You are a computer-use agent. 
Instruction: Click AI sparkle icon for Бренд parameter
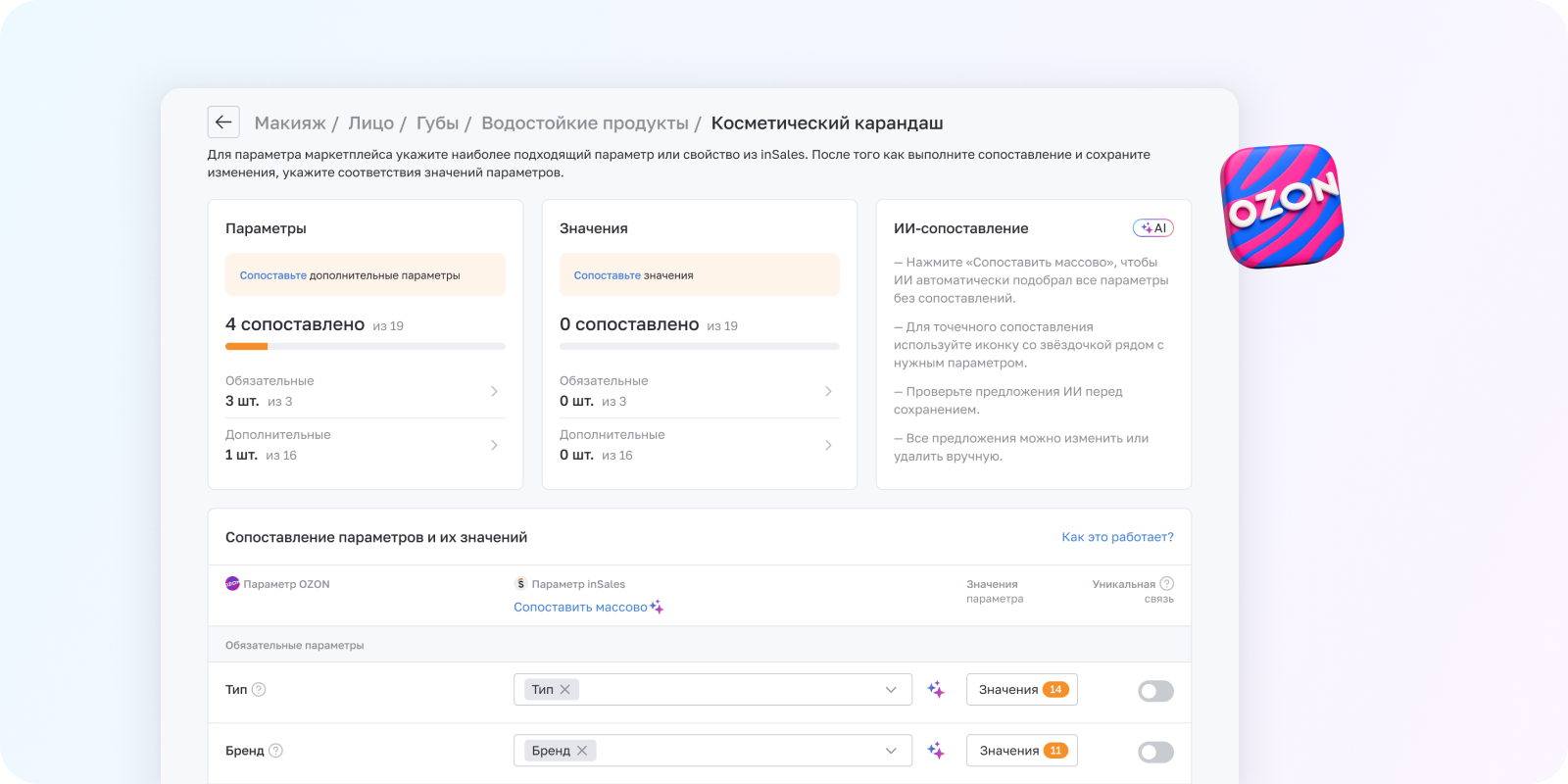click(936, 751)
